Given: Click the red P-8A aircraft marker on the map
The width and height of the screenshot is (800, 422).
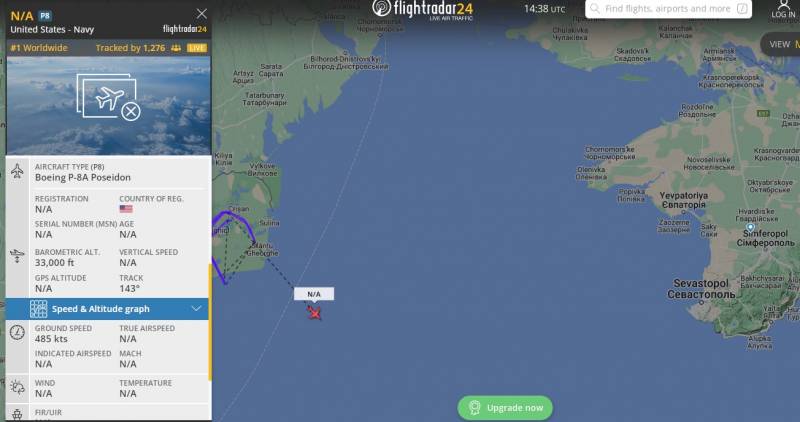Looking at the screenshot, I should click(x=315, y=313).
